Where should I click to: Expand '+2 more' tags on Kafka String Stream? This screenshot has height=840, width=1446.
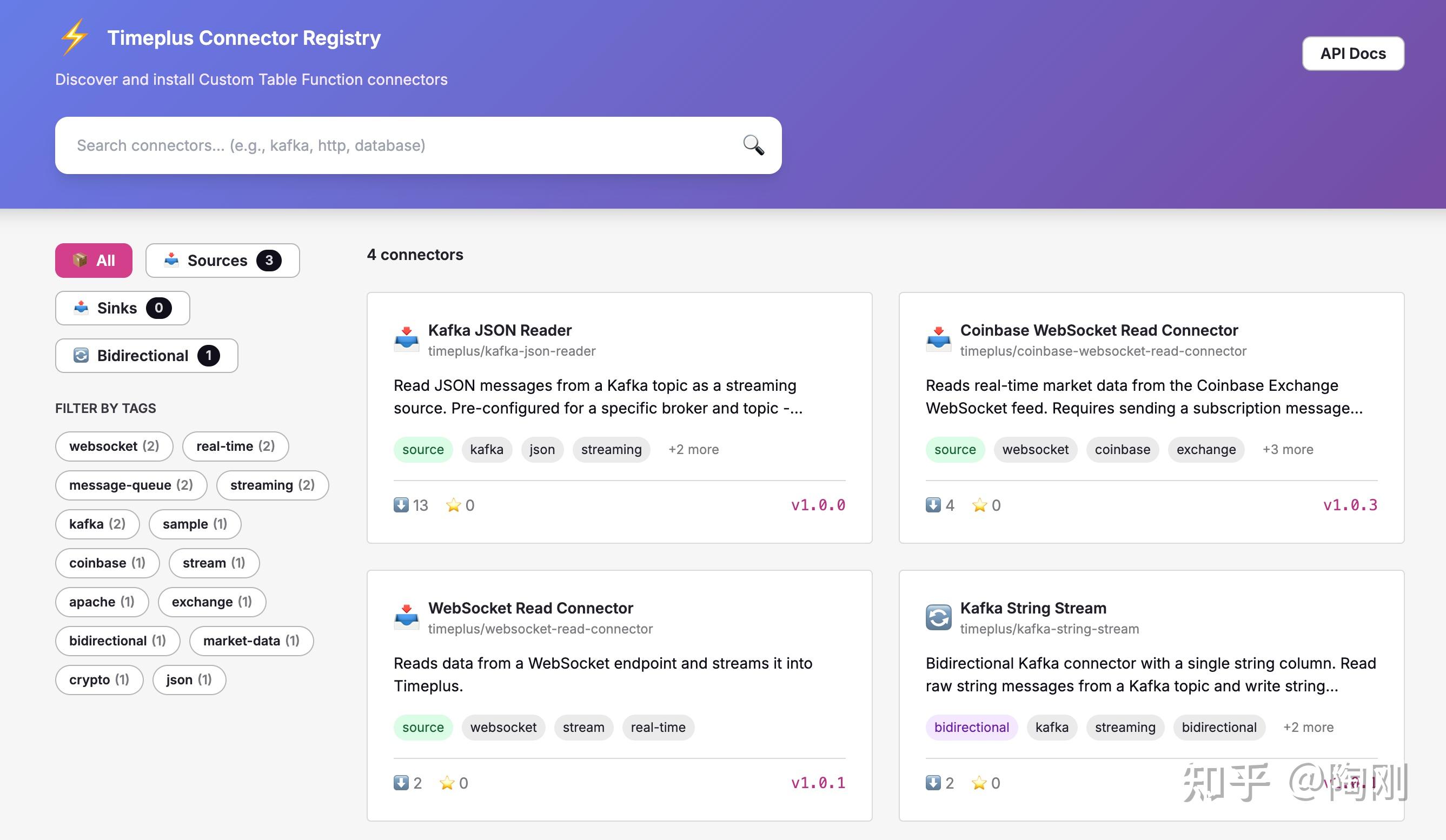tap(1308, 727)
